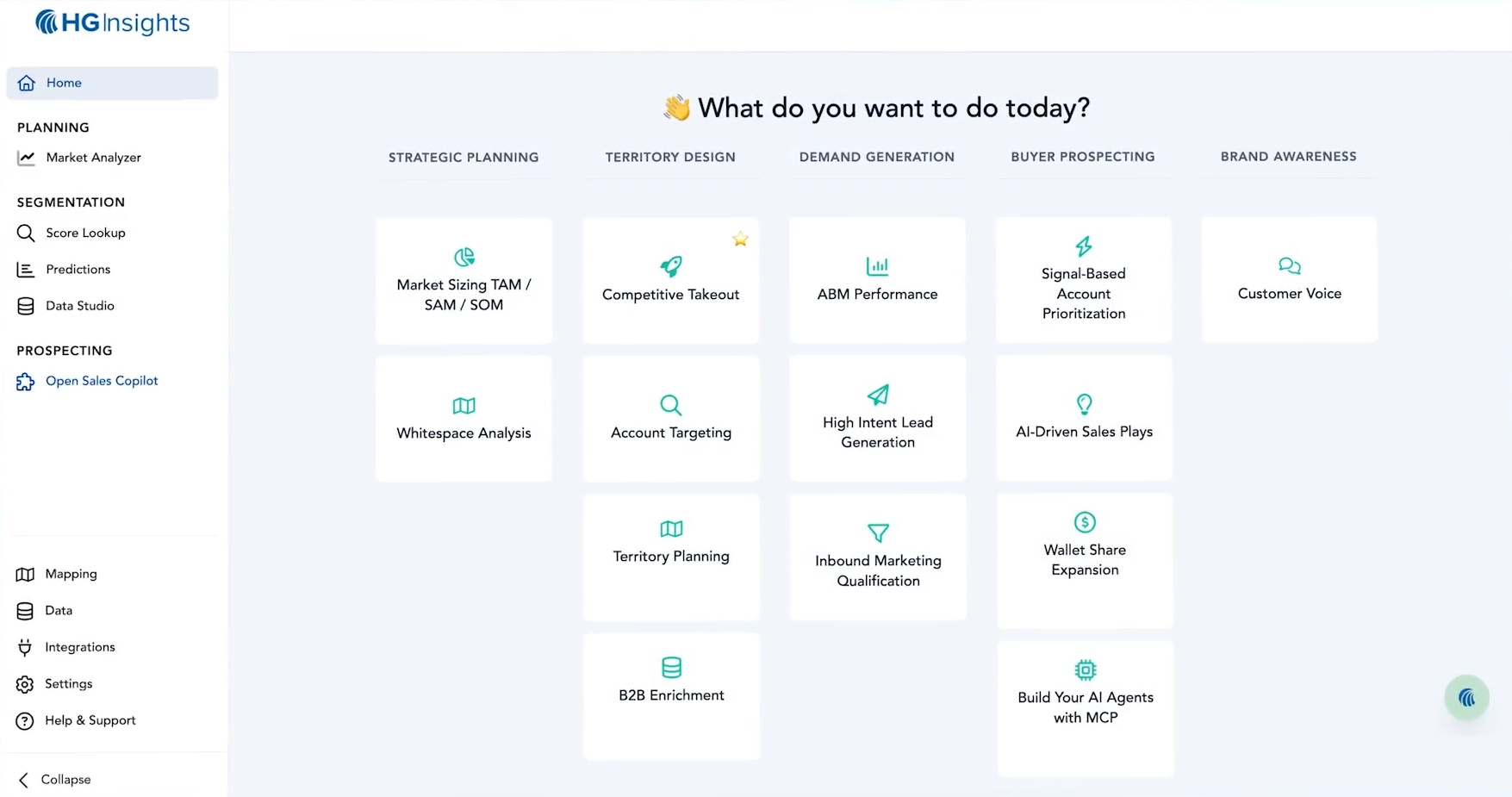Open the B2B Enrichment card
The image size is (1512, 797).
[671, 696]
